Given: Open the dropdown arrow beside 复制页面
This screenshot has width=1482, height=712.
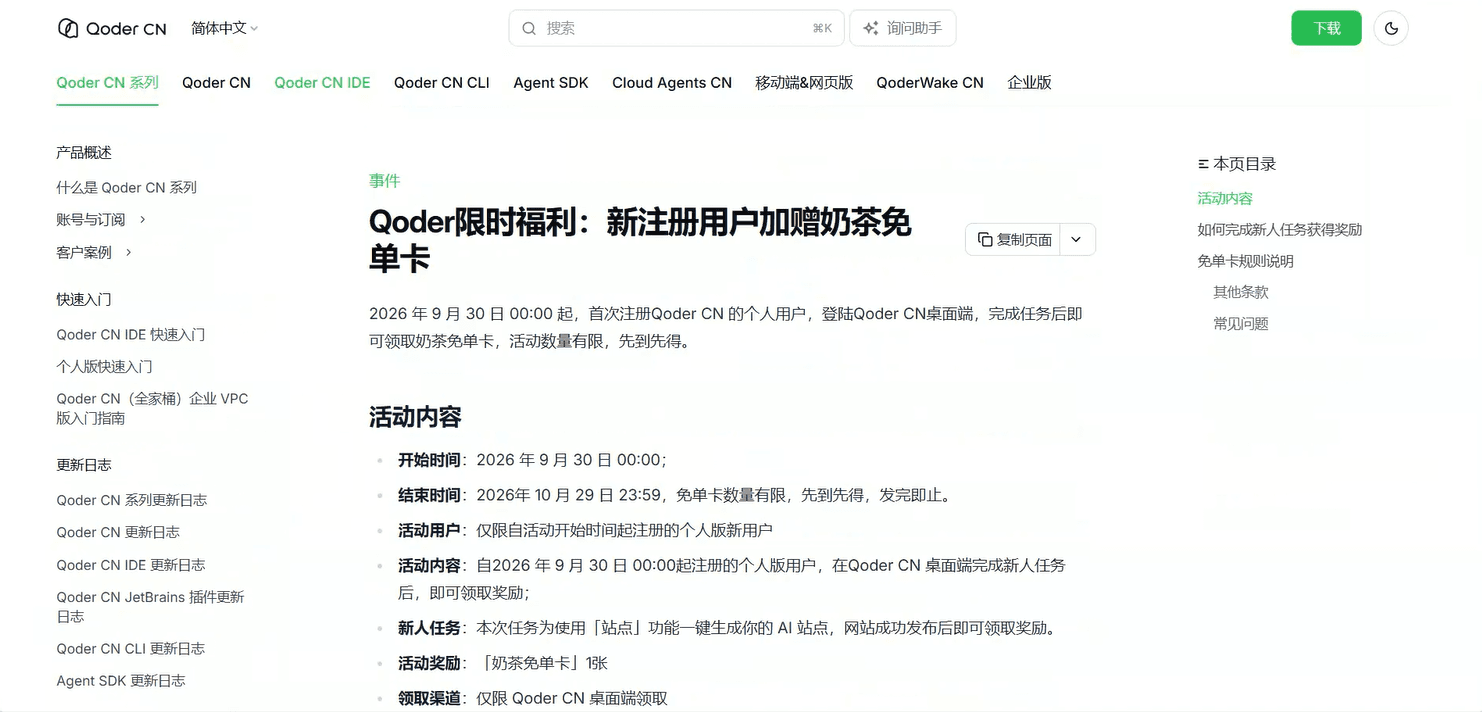Looking at the screenshot, I should click(x=1077, y=239).
